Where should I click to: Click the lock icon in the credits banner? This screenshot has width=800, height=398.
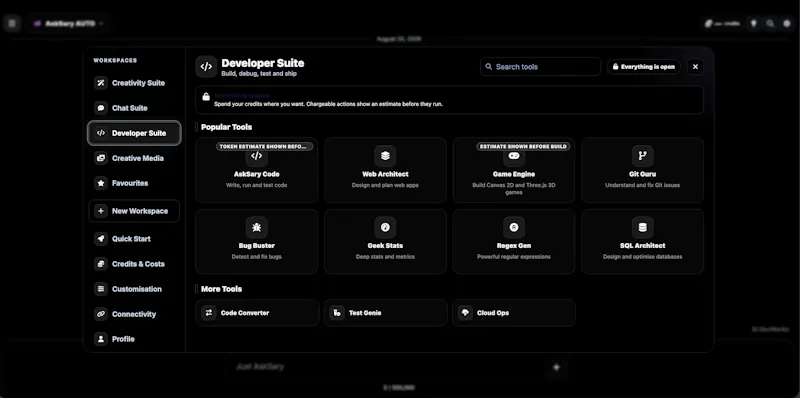point(206,97)
